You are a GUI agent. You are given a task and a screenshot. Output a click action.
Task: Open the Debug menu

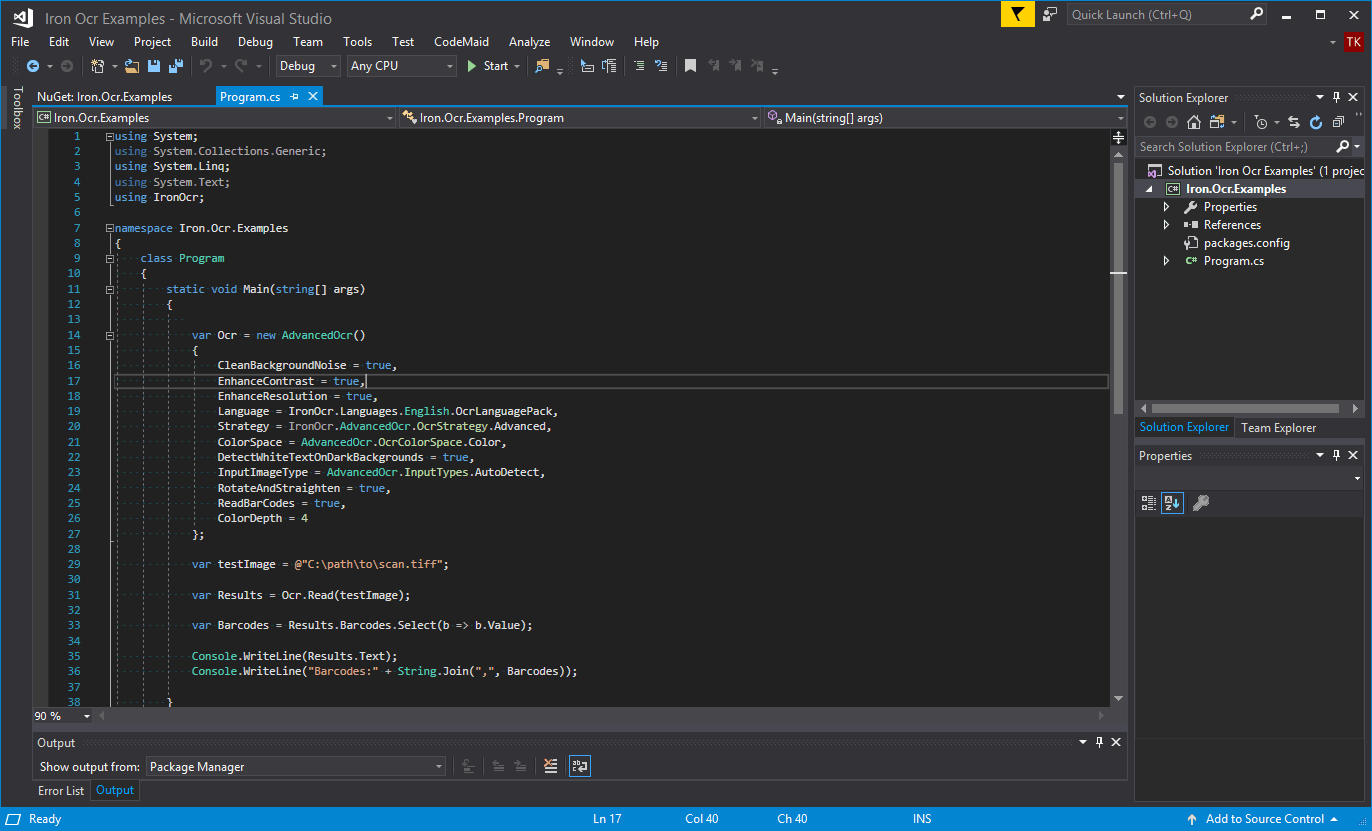coord(255,42)
